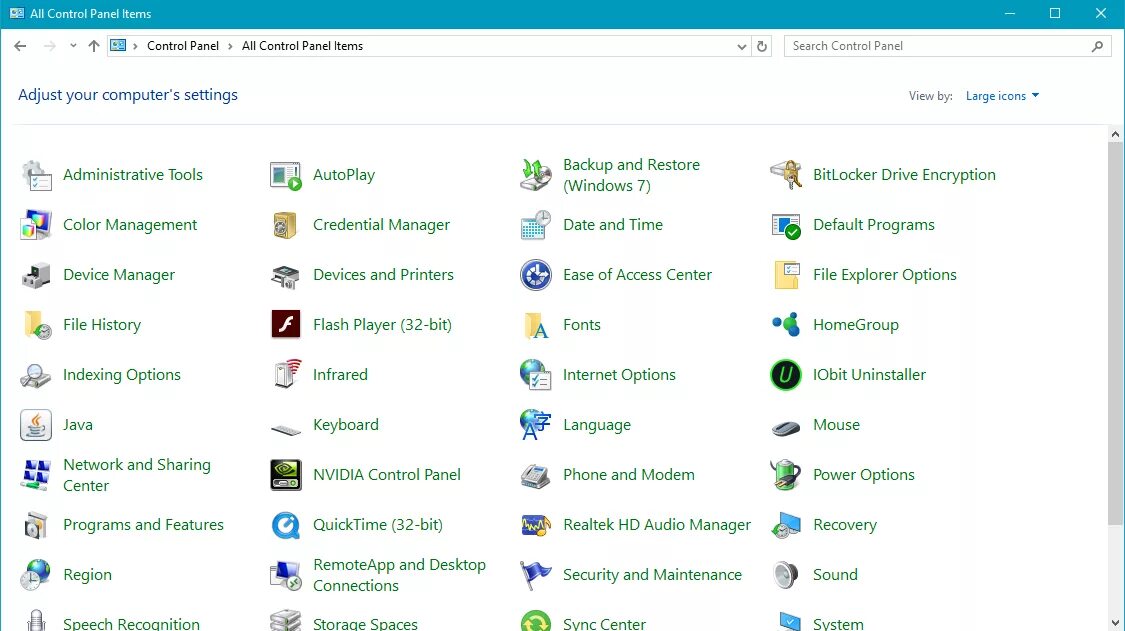1125x631 pixels.
Task: Expand the root breadcrumb chevron before Control Panel
Action: (x=135, y=47)
